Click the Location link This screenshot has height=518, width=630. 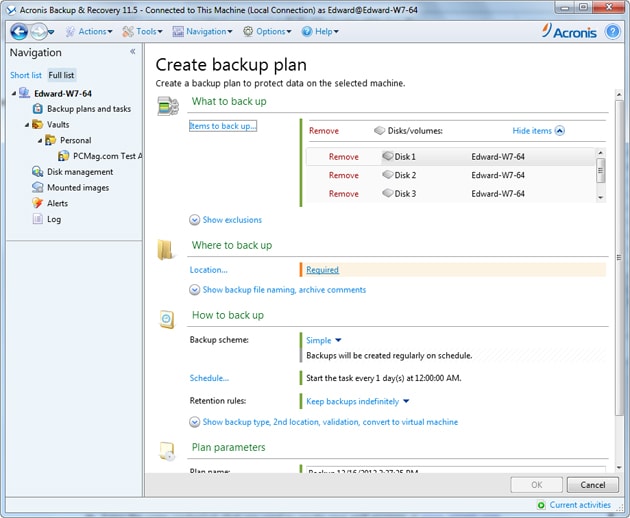point(209,270)
